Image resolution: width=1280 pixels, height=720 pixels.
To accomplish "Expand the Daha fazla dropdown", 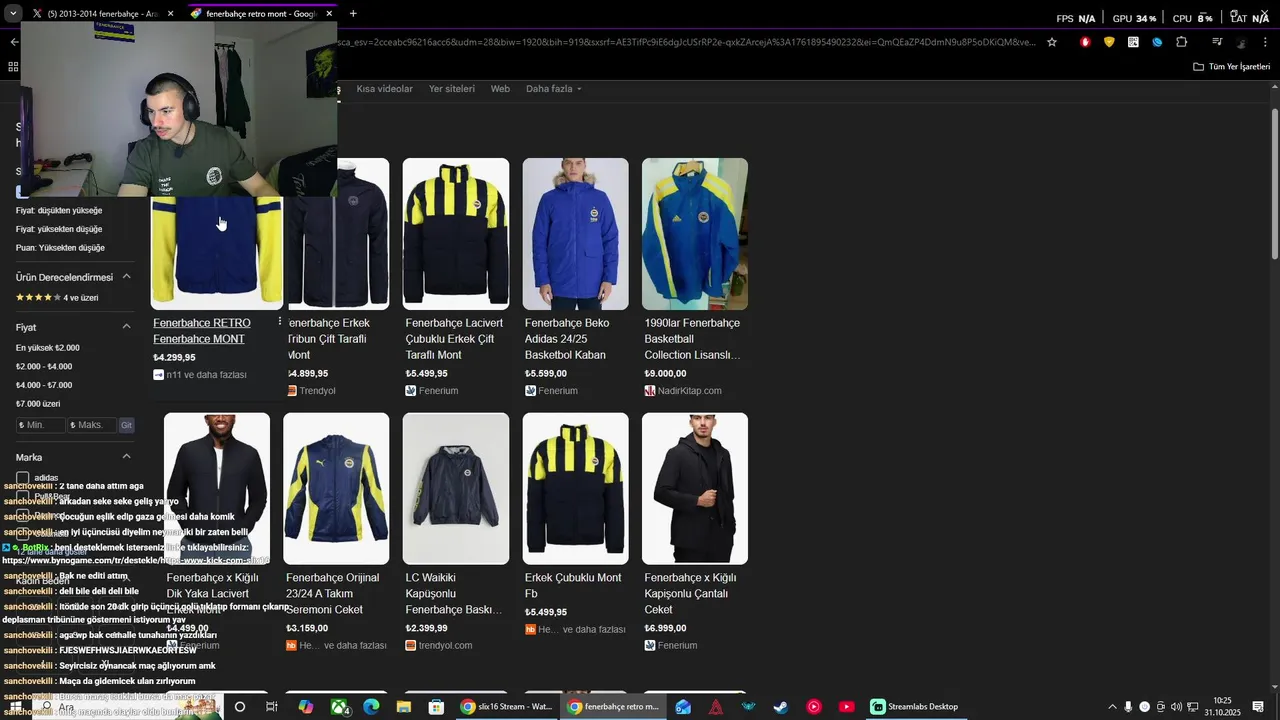I will click(553, 89).
